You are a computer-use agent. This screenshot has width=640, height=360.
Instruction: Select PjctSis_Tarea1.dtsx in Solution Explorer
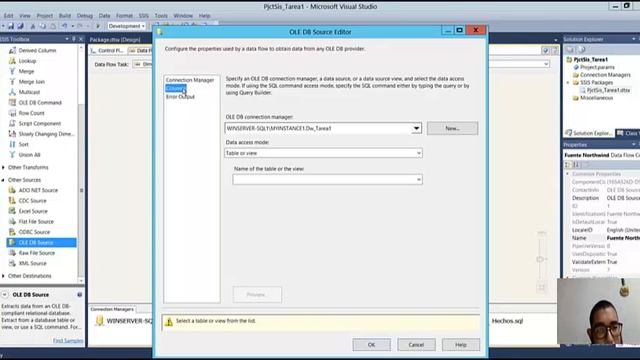coord(608,90)
